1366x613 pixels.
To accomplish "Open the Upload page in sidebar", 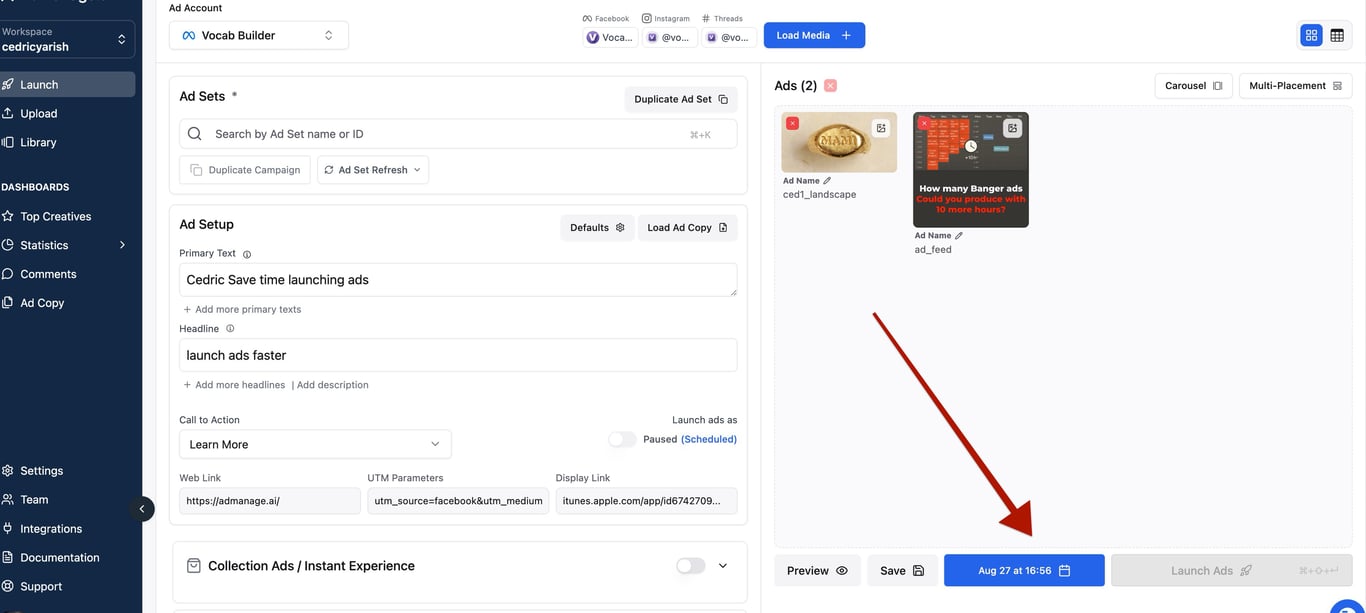I will coord(38,113).
